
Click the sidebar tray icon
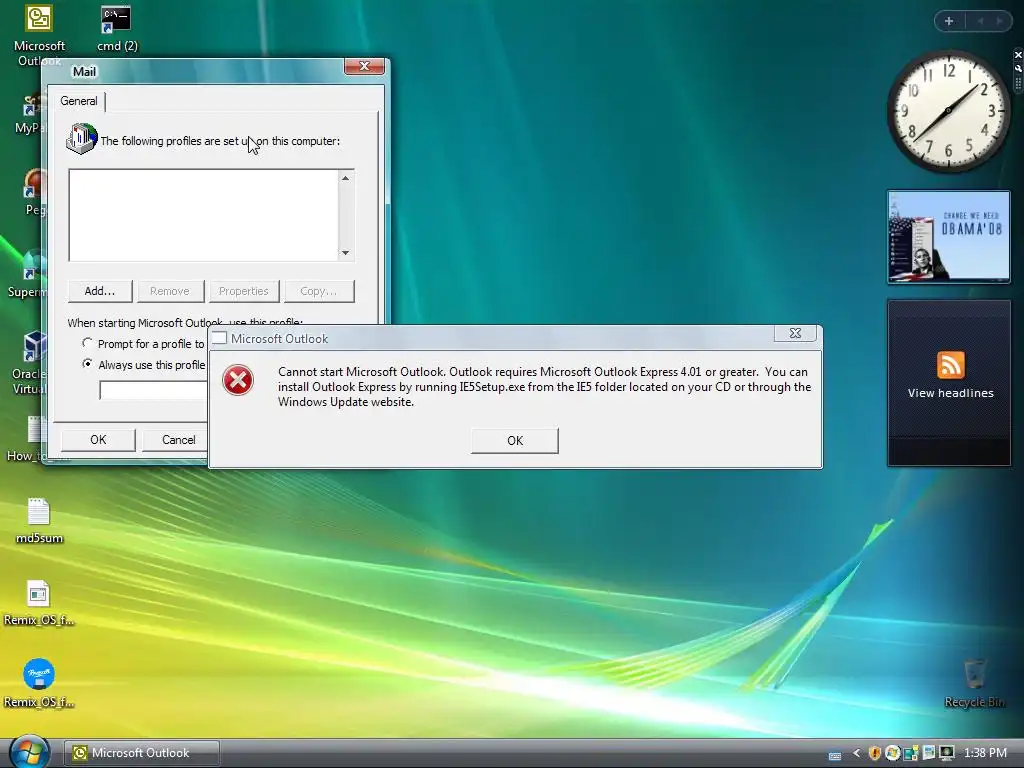928,753
